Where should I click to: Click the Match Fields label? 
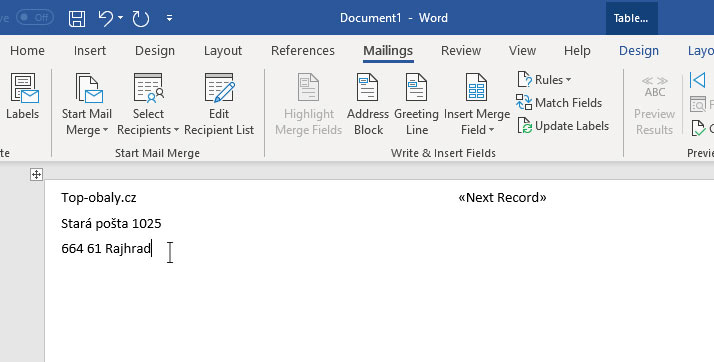(x=568, y=103)
